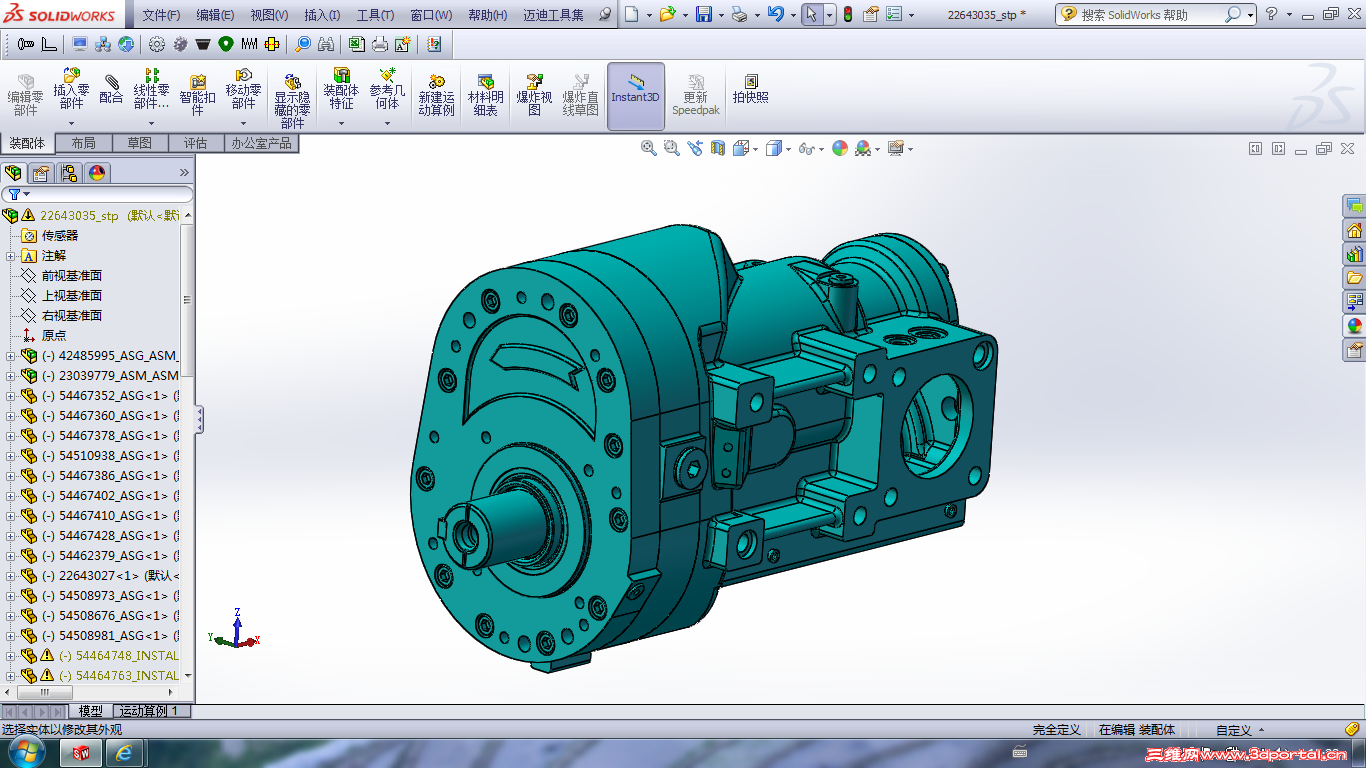Open the Assembly Features (装配体特征) dropdown arrow
This screenshot has height=768, width=1366.
342,124
